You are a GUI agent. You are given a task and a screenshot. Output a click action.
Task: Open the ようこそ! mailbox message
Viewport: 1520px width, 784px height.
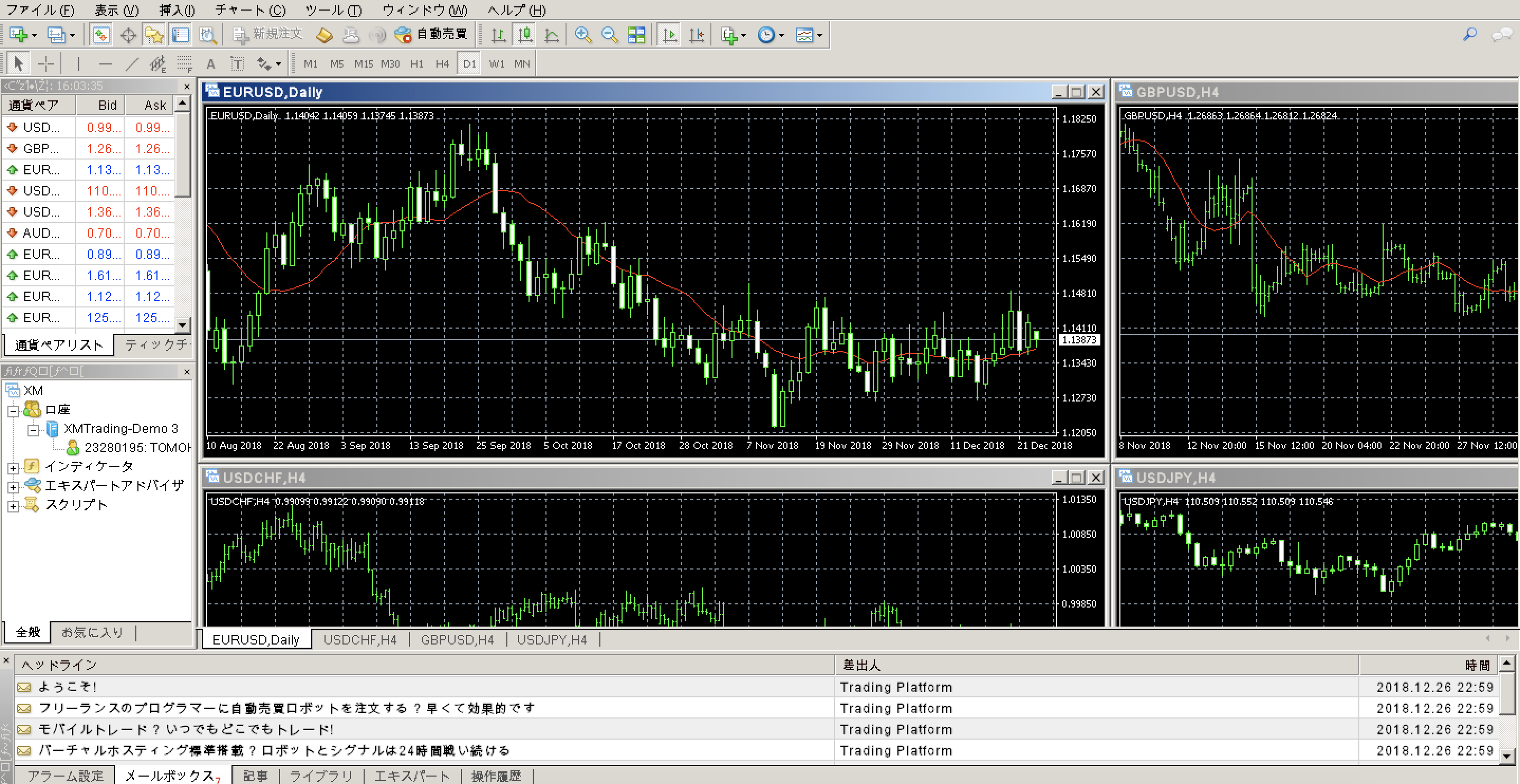[x=67, y=687]
